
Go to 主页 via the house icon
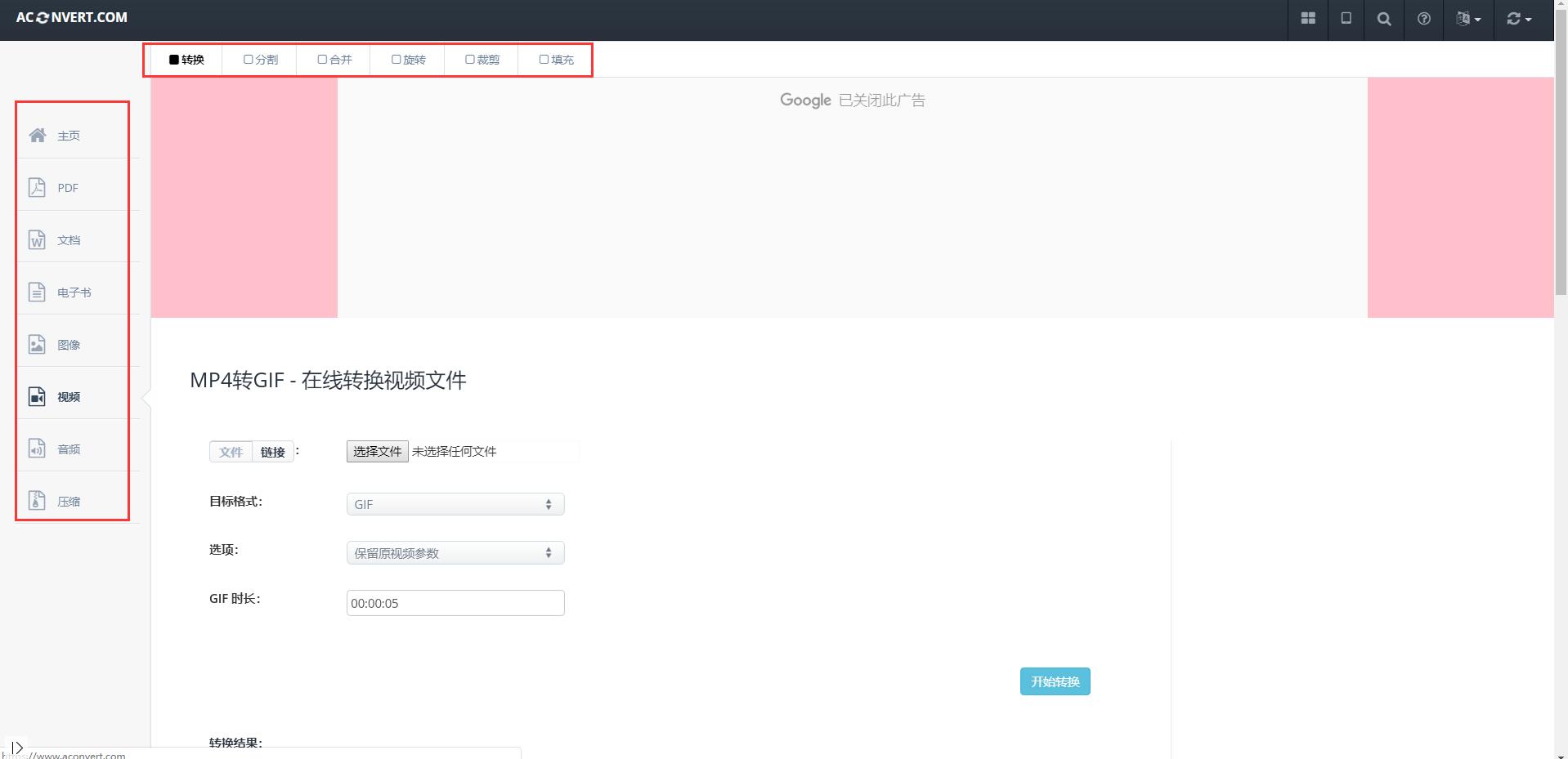tap(38, 136)
